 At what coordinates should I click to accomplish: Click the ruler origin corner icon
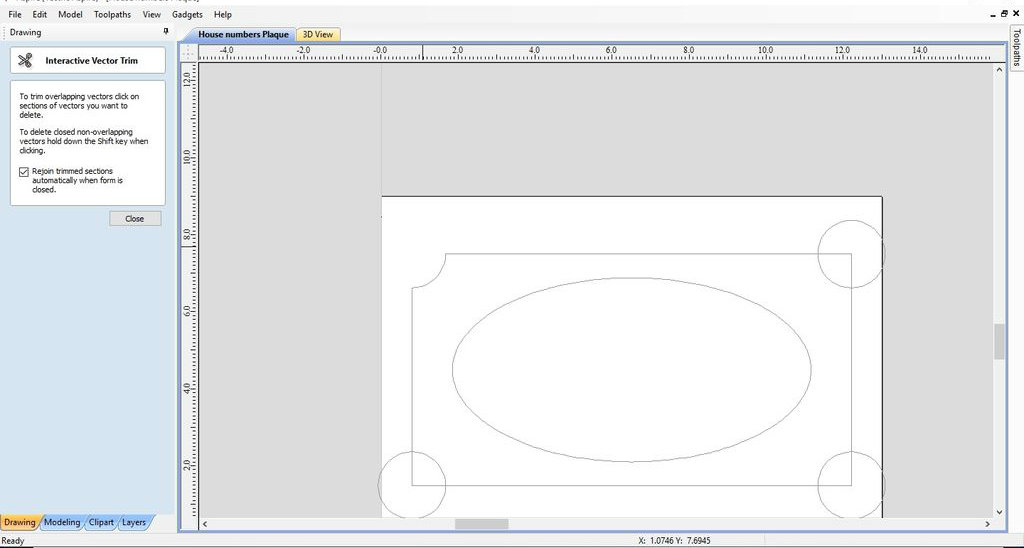(x=189, y=52)
